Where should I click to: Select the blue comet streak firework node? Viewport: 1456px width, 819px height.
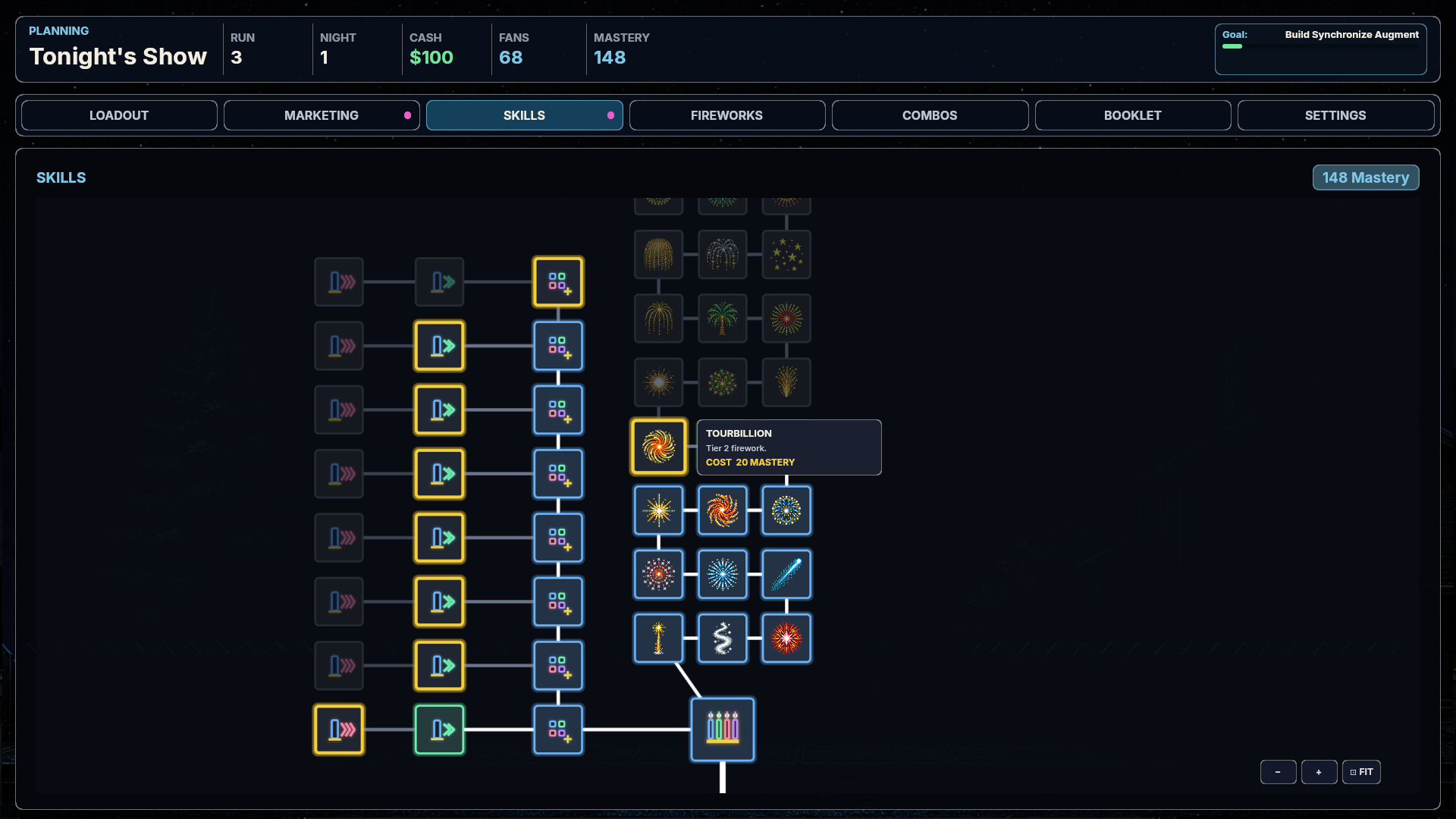[x=786, y=575]
